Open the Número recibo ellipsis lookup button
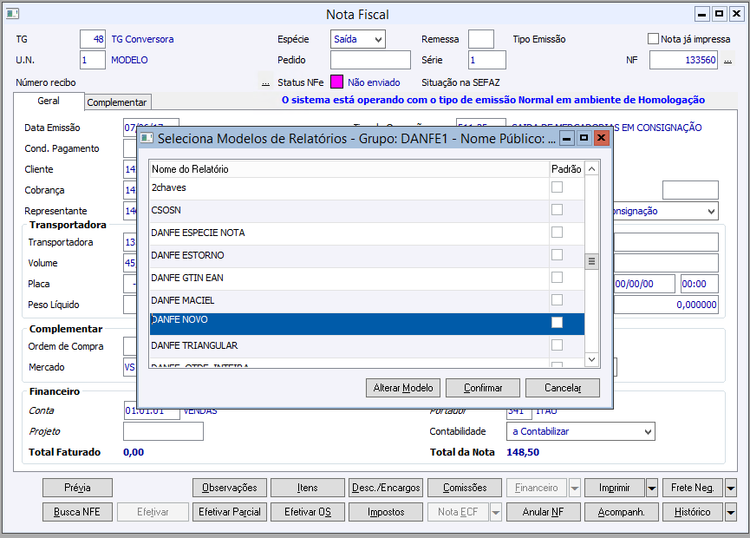This screenshot has height=538, width=750. [265, 82]
